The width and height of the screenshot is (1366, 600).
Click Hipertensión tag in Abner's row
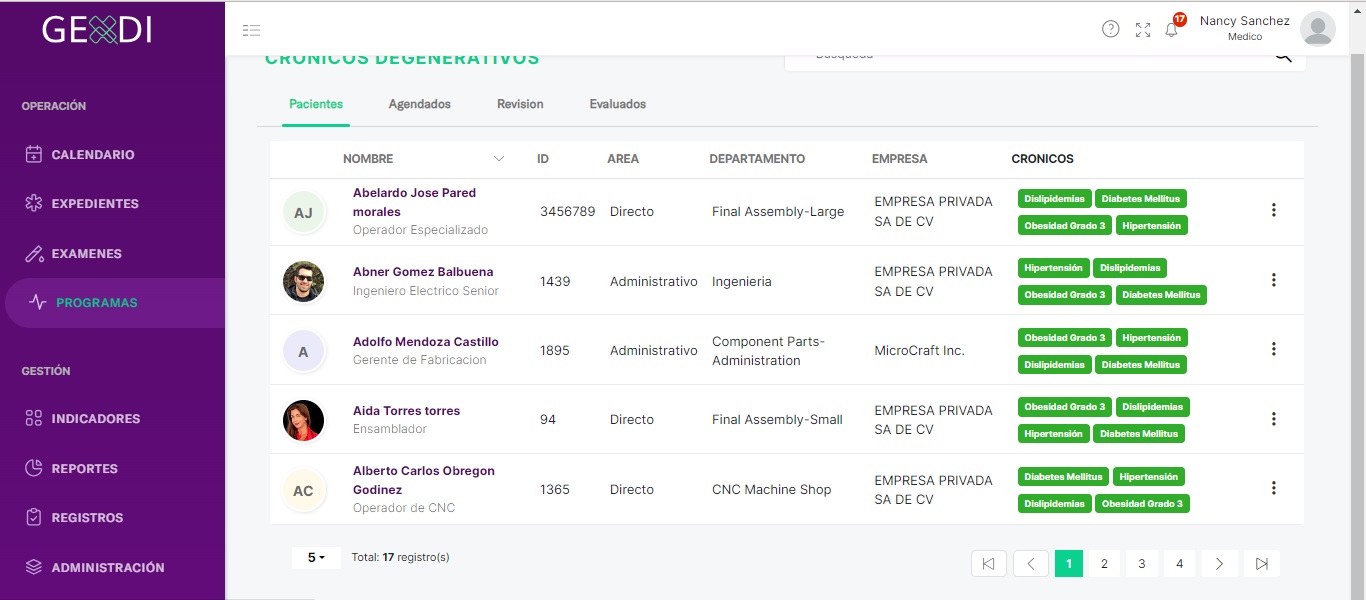(1053, 268)
